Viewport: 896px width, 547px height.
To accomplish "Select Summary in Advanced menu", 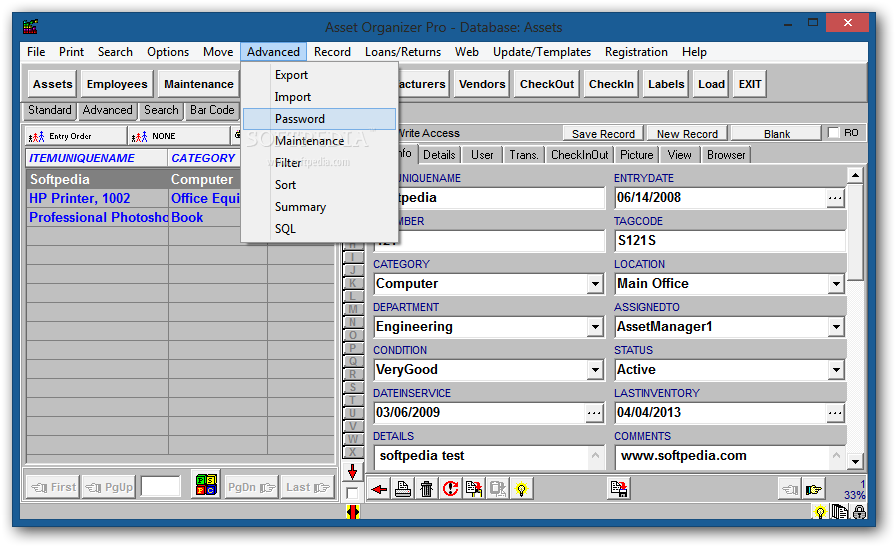I will click(x=319, y=207).
